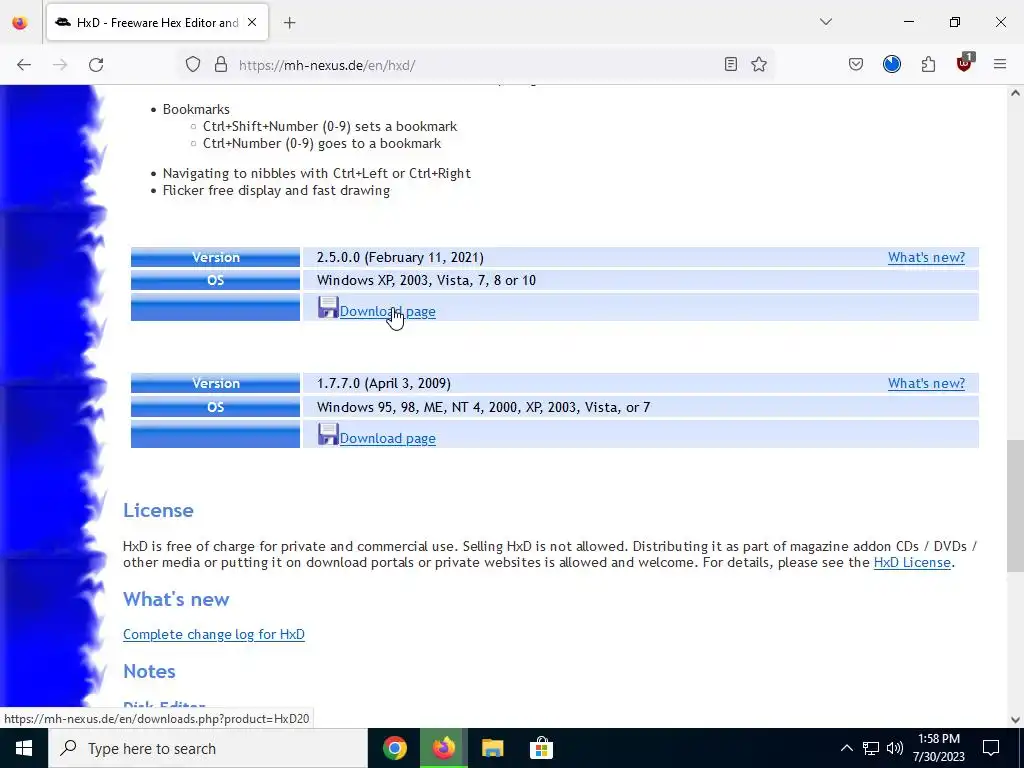1024x768 pixels.
Task: Show hidden system tray icons chevron
Action: pos(846,748)
